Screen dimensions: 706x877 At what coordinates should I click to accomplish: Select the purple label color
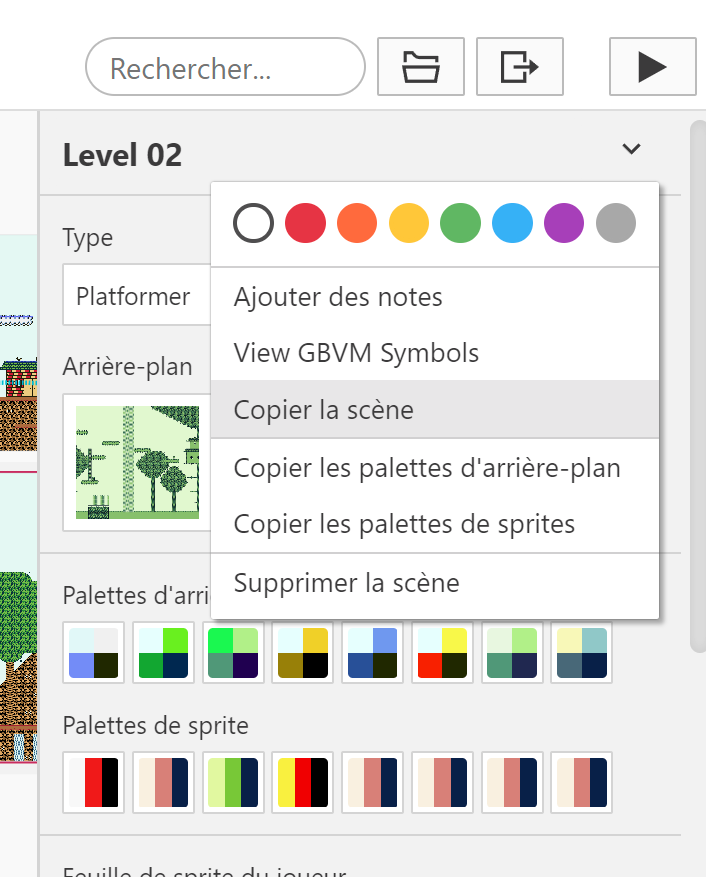coord(564,223)
